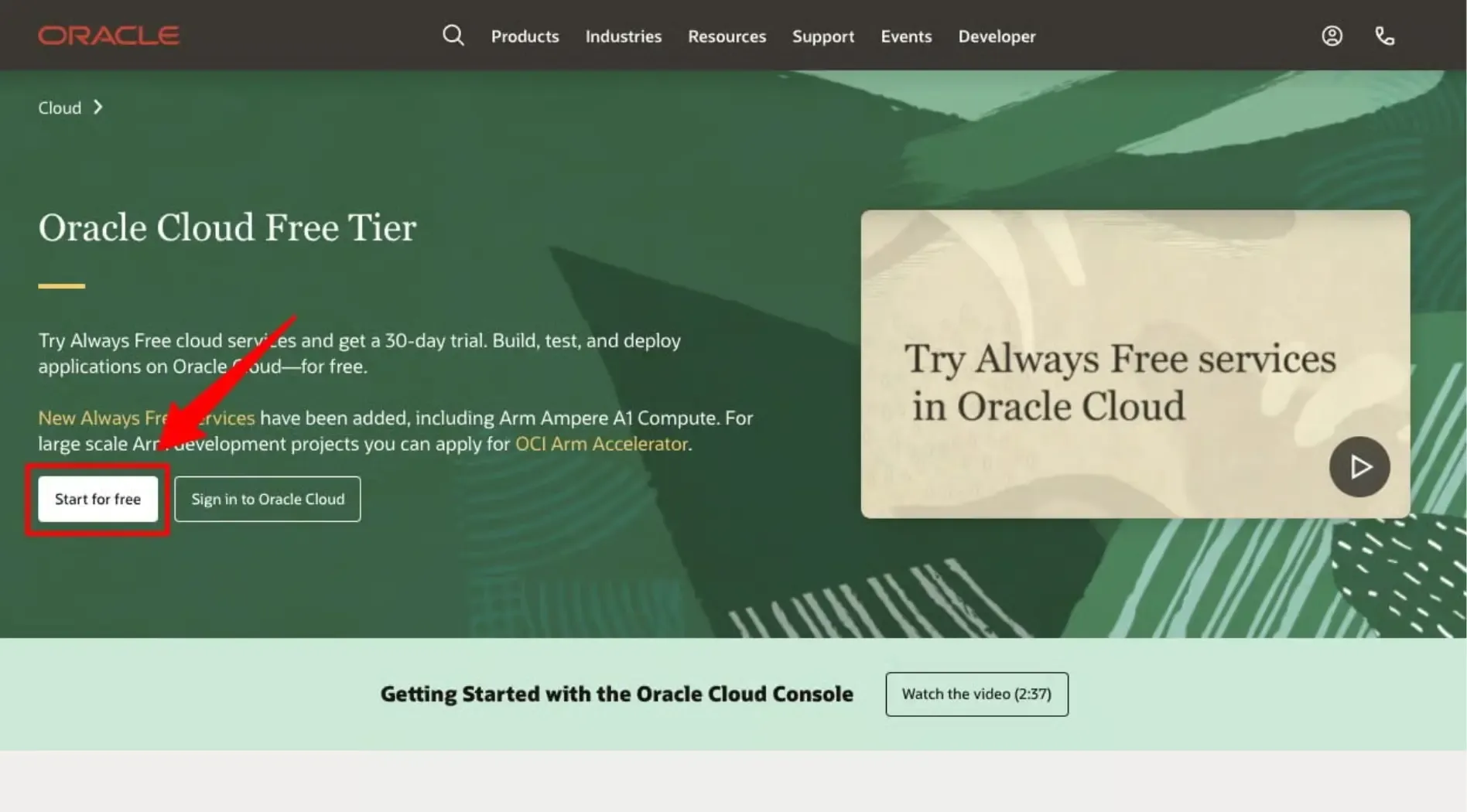Click the Start for free button

98,499
